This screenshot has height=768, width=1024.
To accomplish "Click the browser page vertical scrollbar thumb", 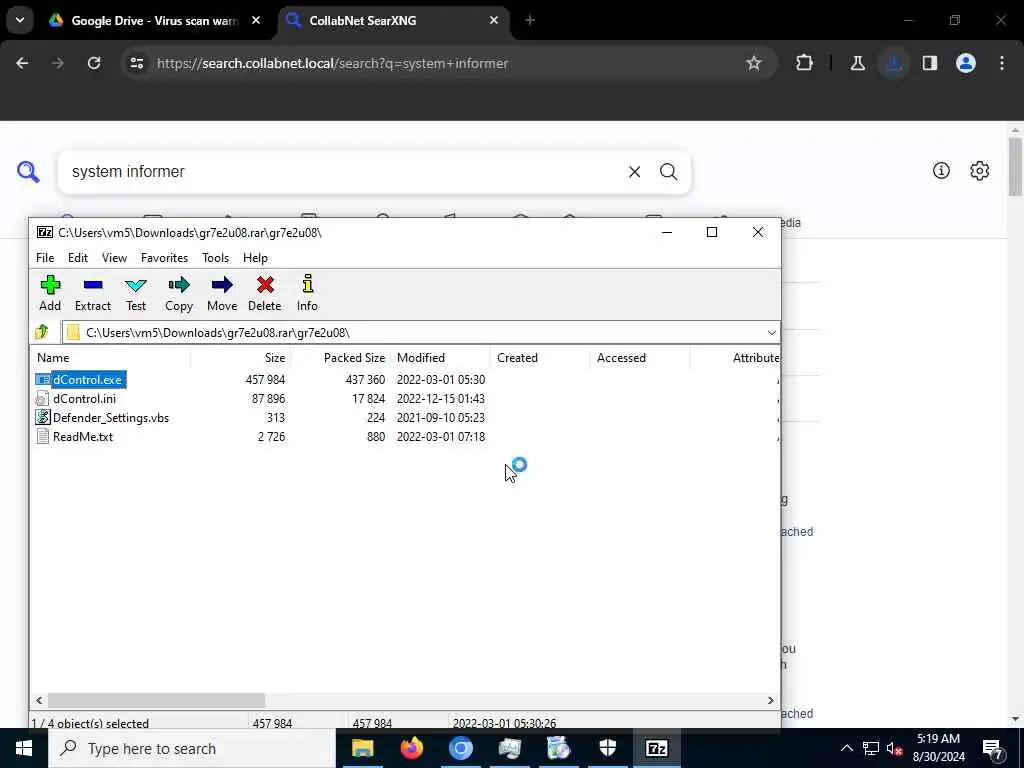I will 1015,167.
